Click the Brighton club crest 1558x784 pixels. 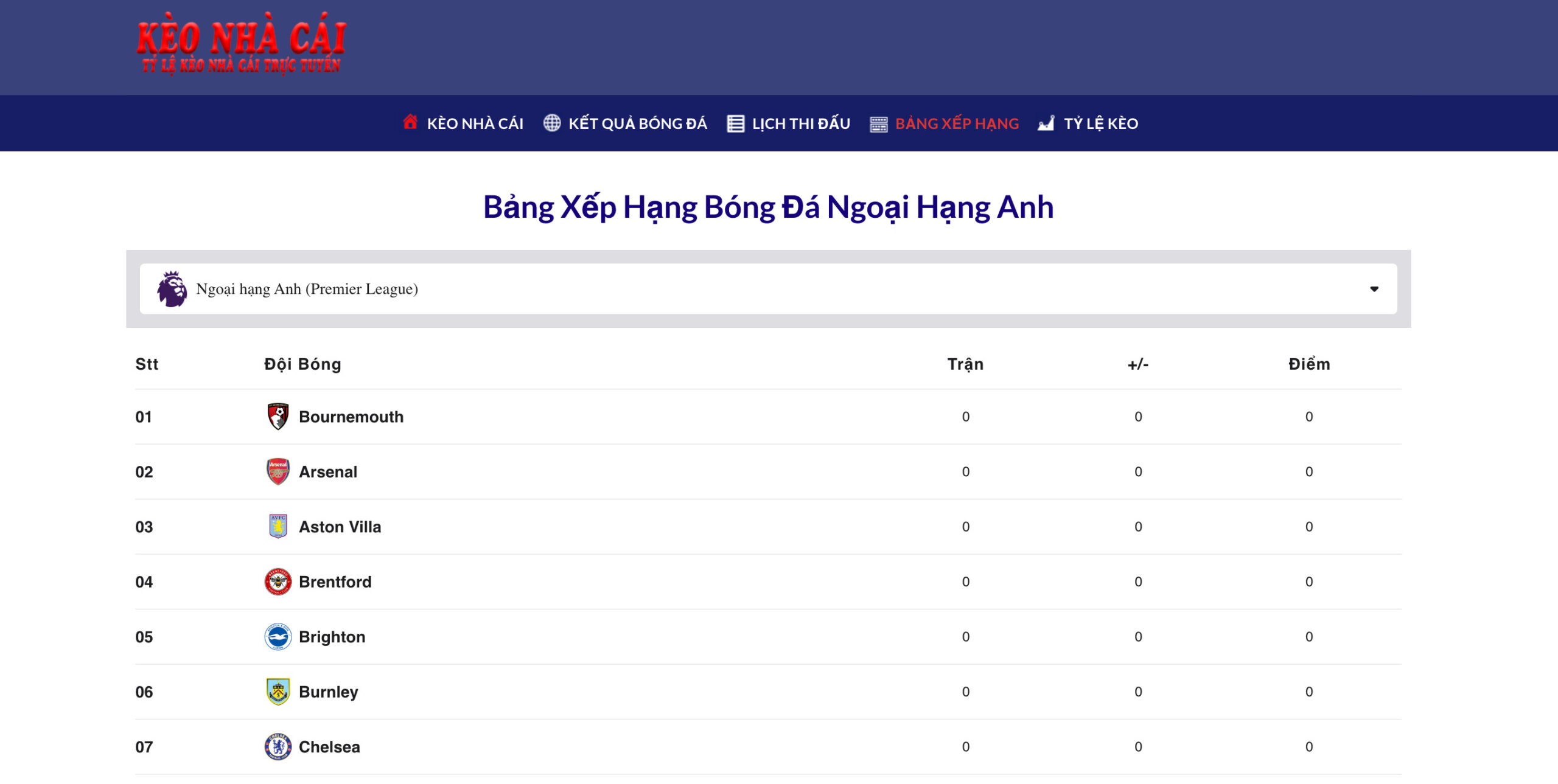(278, 637)
